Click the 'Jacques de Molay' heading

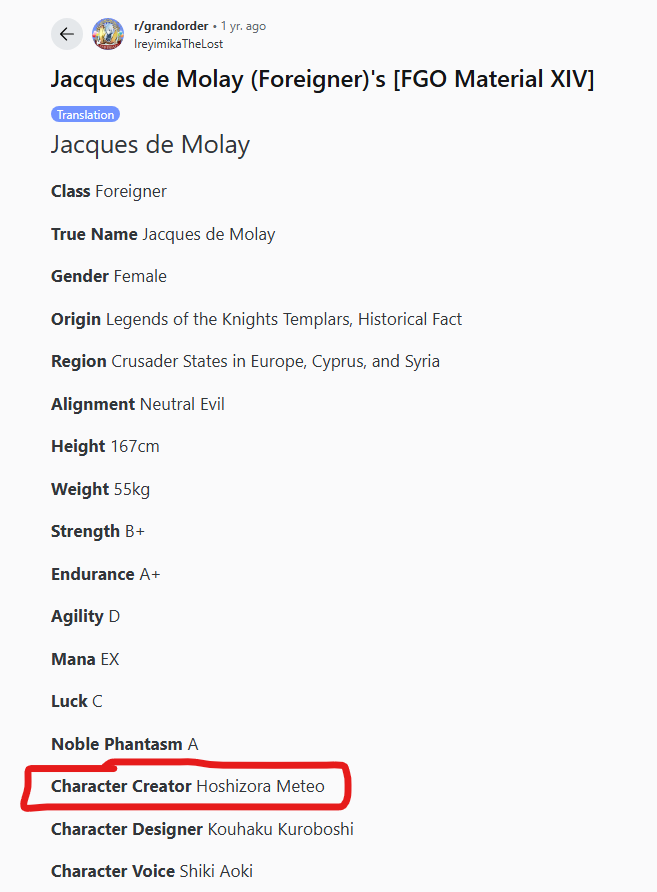click(x=150, y=145)
